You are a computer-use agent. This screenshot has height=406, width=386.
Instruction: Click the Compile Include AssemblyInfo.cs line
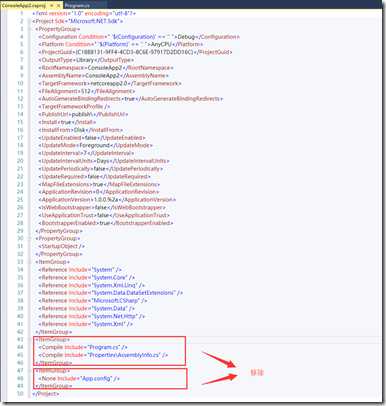[x=103, y=355]
